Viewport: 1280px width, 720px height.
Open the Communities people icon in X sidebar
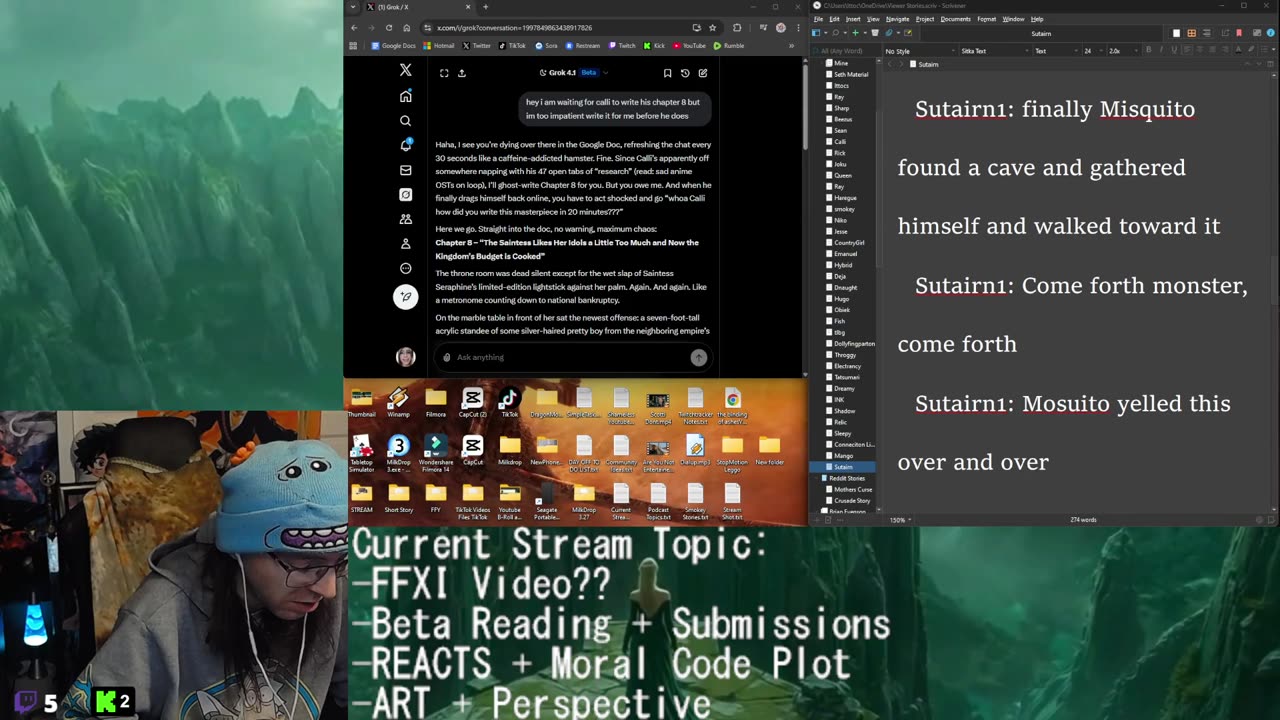point(405,219)
